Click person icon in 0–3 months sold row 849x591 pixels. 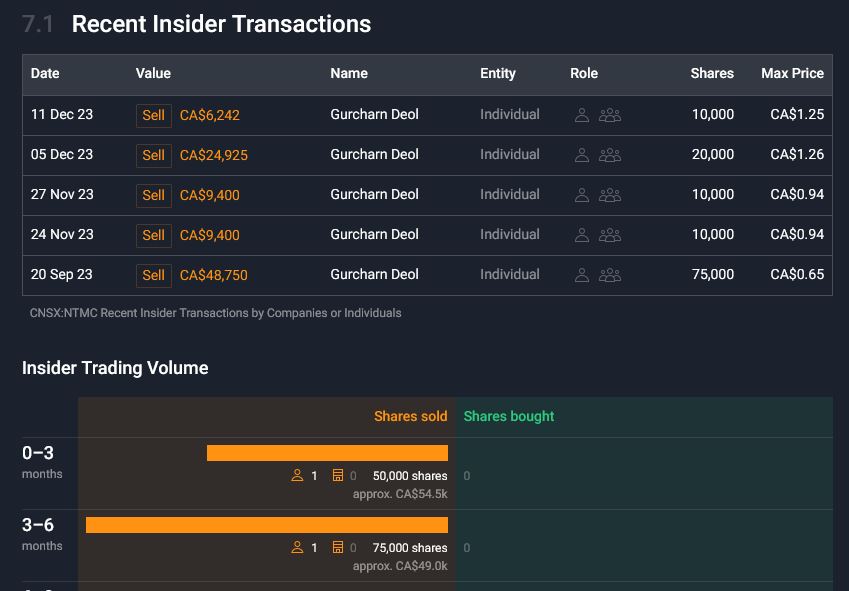click(x=297, y=476)
